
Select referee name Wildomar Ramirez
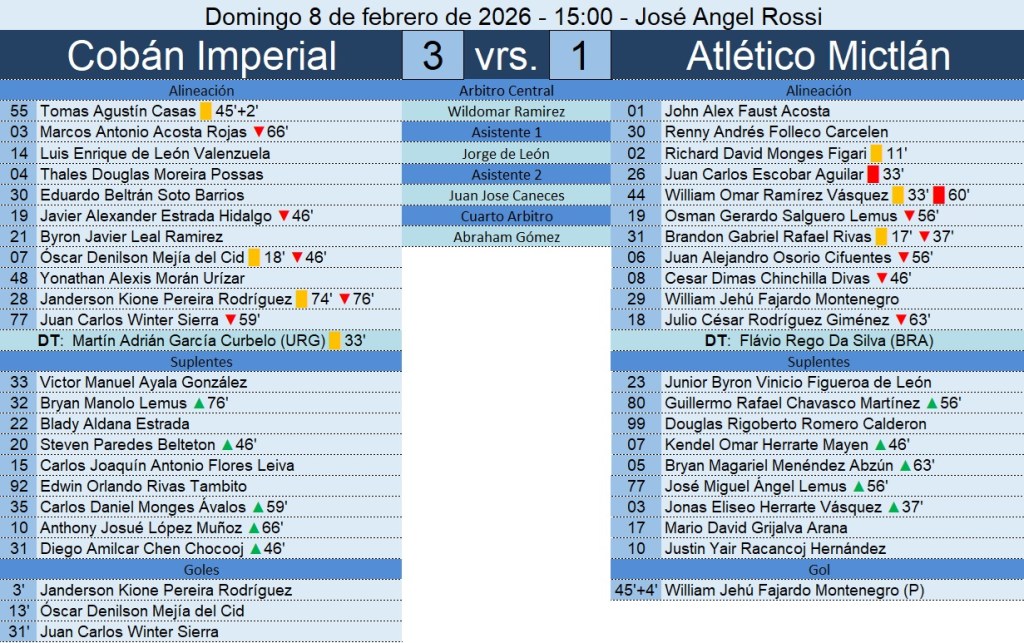coord(506,112)
